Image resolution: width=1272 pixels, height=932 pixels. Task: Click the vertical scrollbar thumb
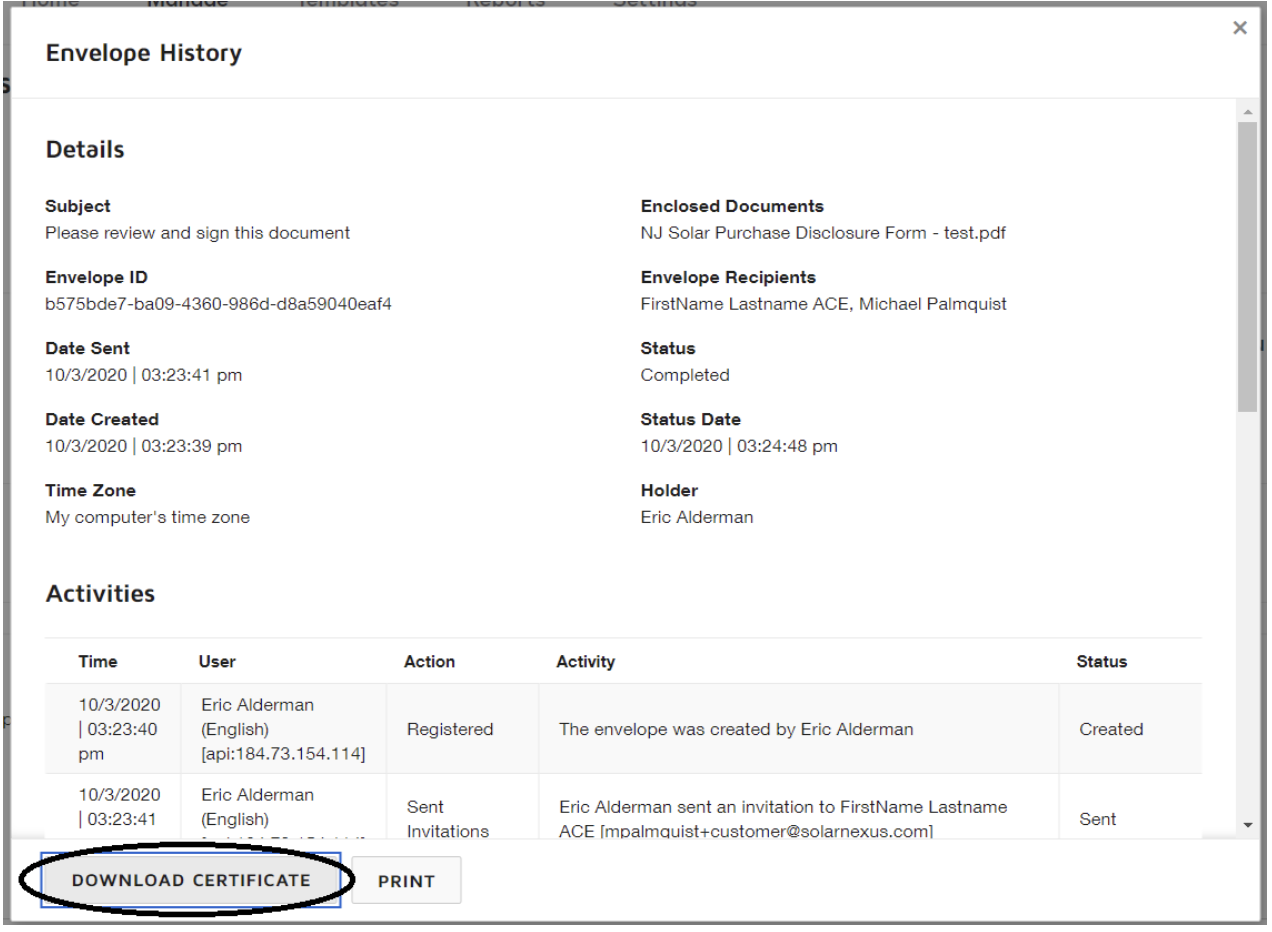click(x=1246, y=265)
